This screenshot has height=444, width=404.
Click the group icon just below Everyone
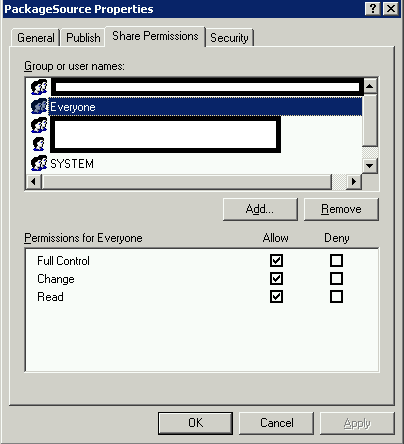coord(39,125)
